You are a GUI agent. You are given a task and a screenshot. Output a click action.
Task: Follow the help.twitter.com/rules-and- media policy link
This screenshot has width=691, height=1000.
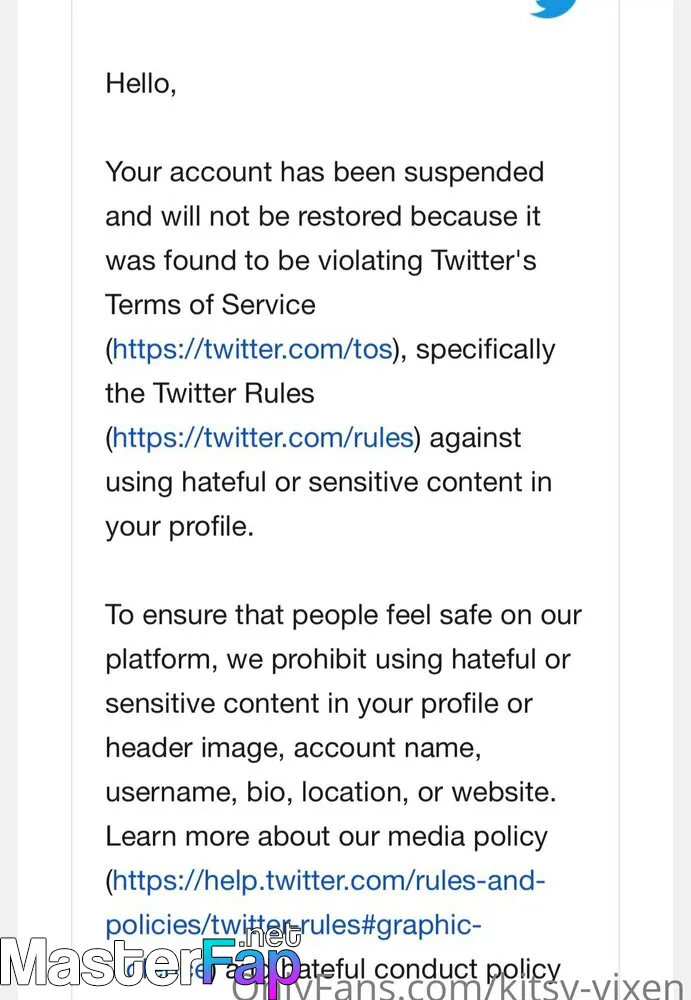click(329, 881)
